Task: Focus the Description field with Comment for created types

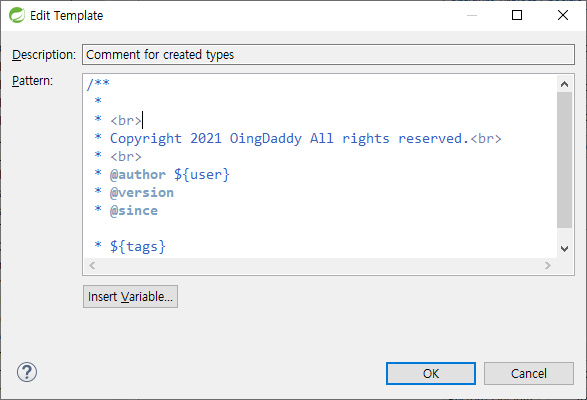Action: [328, 55]
